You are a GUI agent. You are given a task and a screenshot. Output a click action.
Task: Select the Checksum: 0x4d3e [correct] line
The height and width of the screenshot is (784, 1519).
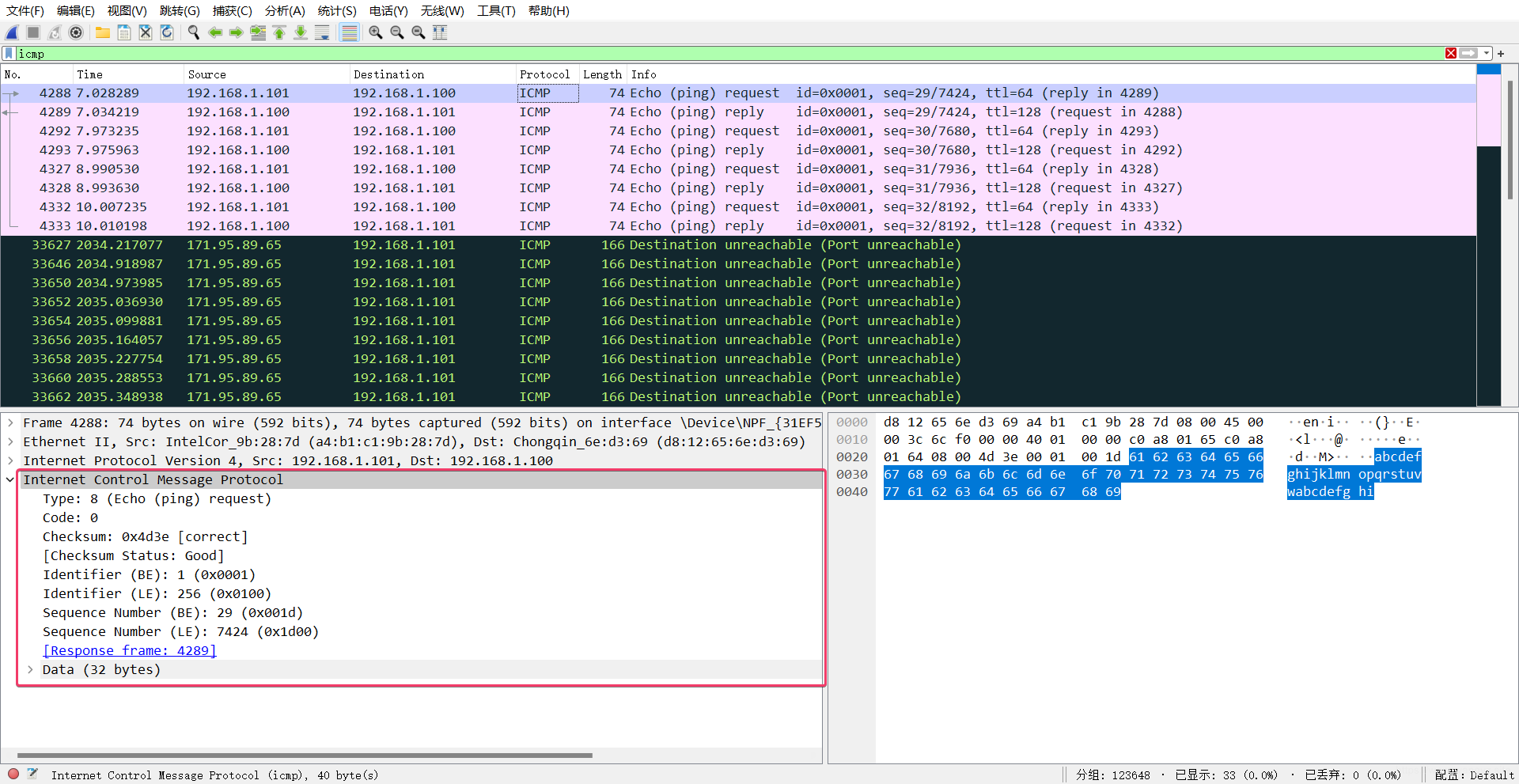pos(146,536)
